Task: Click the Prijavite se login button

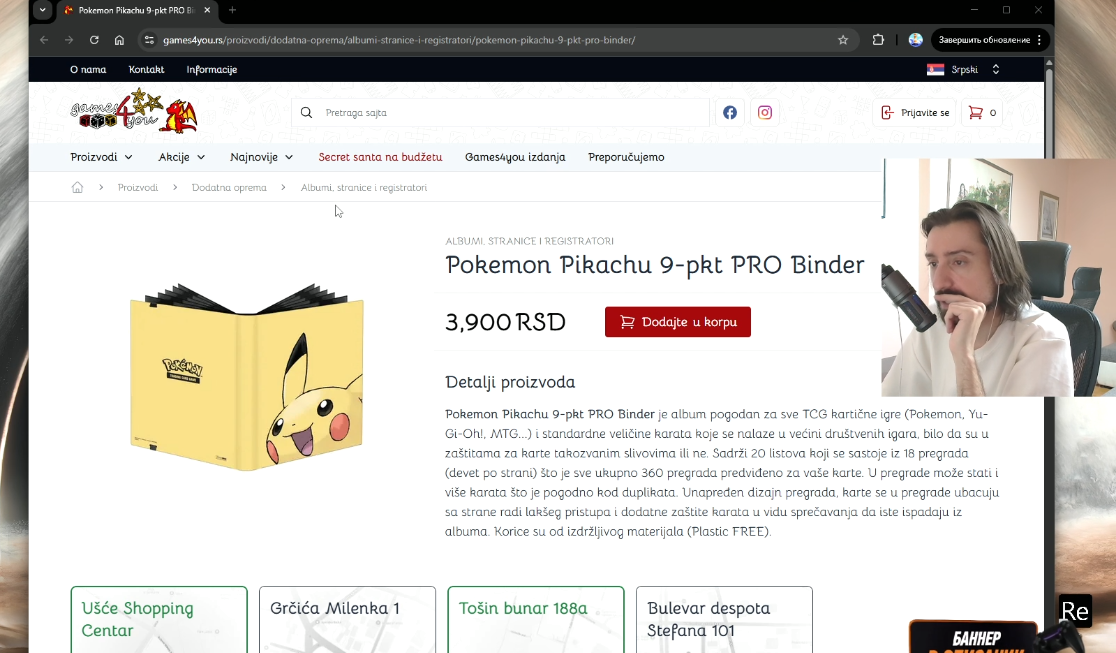Action: click(915, 113)
